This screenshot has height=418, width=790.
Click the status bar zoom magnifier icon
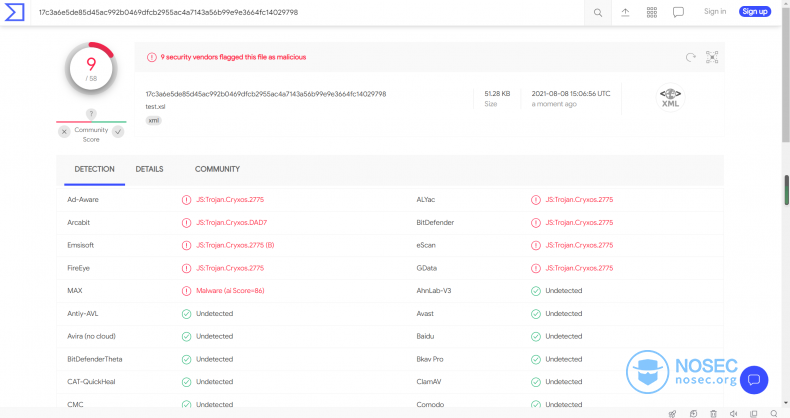pos(774,413)
